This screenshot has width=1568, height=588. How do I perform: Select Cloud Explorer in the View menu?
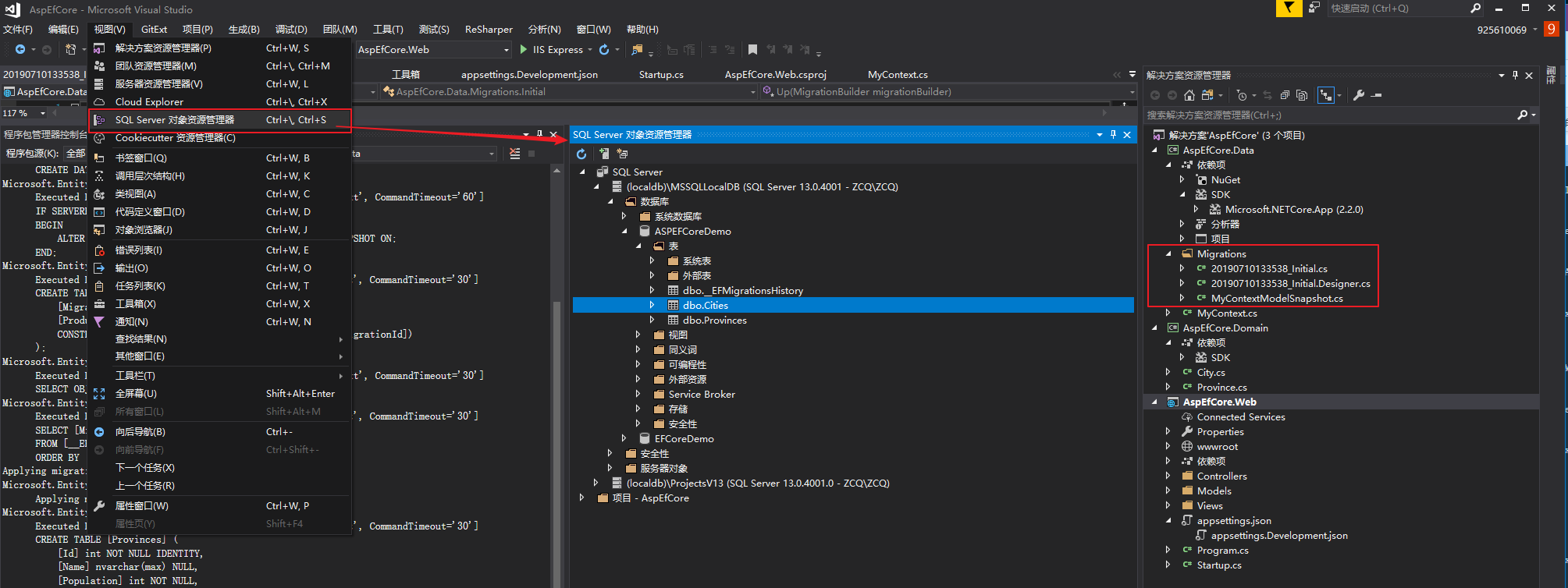220,101
